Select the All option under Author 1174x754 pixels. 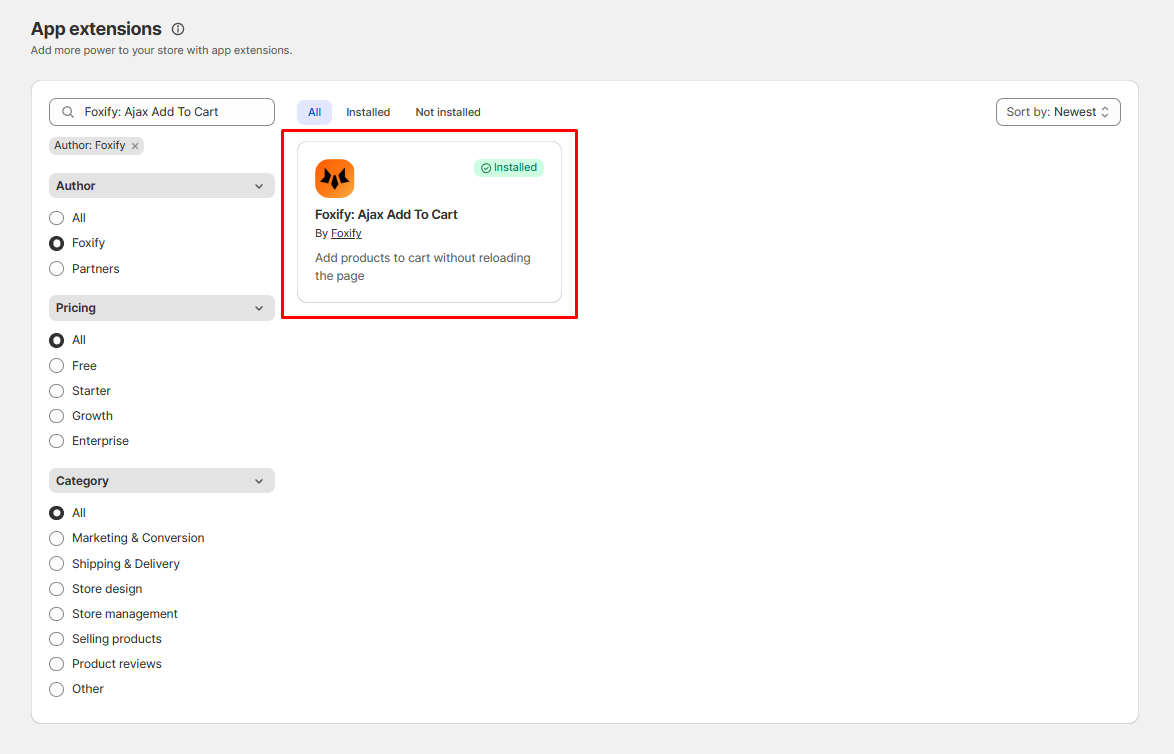pyautogui.click(x=56, y=218)
